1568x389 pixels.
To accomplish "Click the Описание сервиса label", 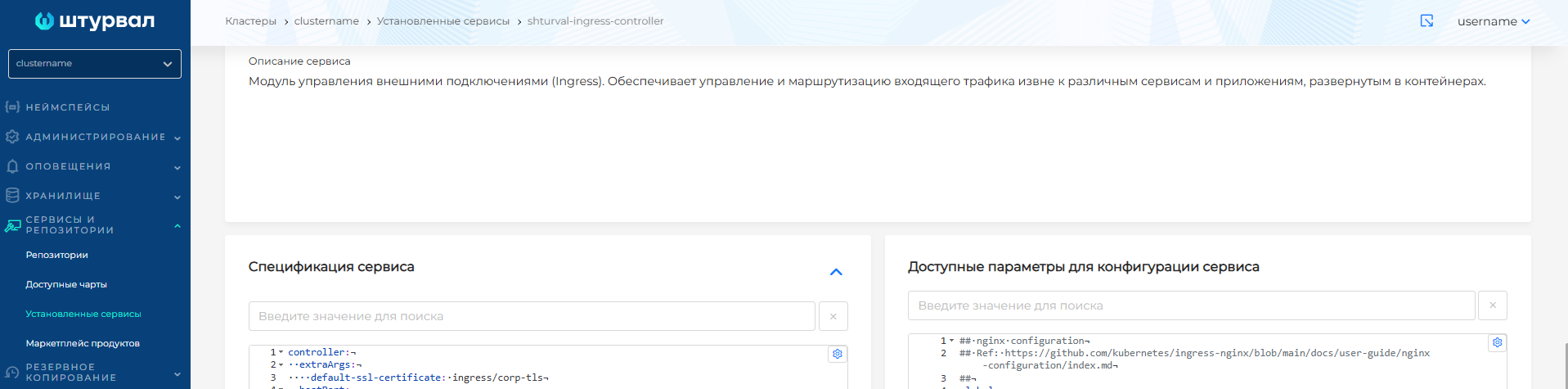I will tap(299, 61).
